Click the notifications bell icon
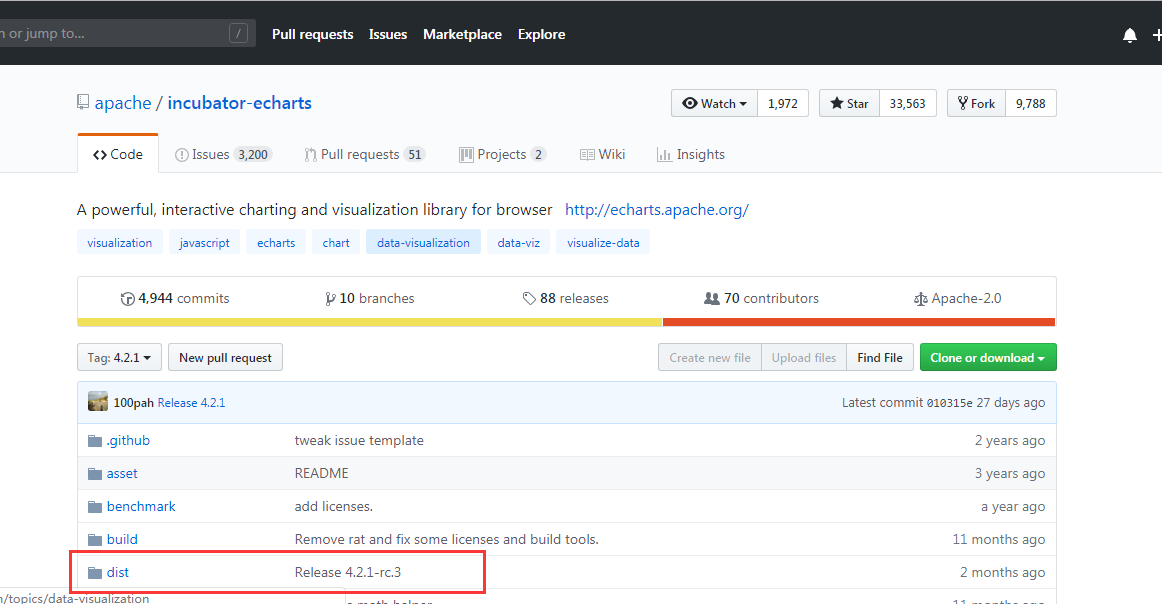 click(1130, 35)
